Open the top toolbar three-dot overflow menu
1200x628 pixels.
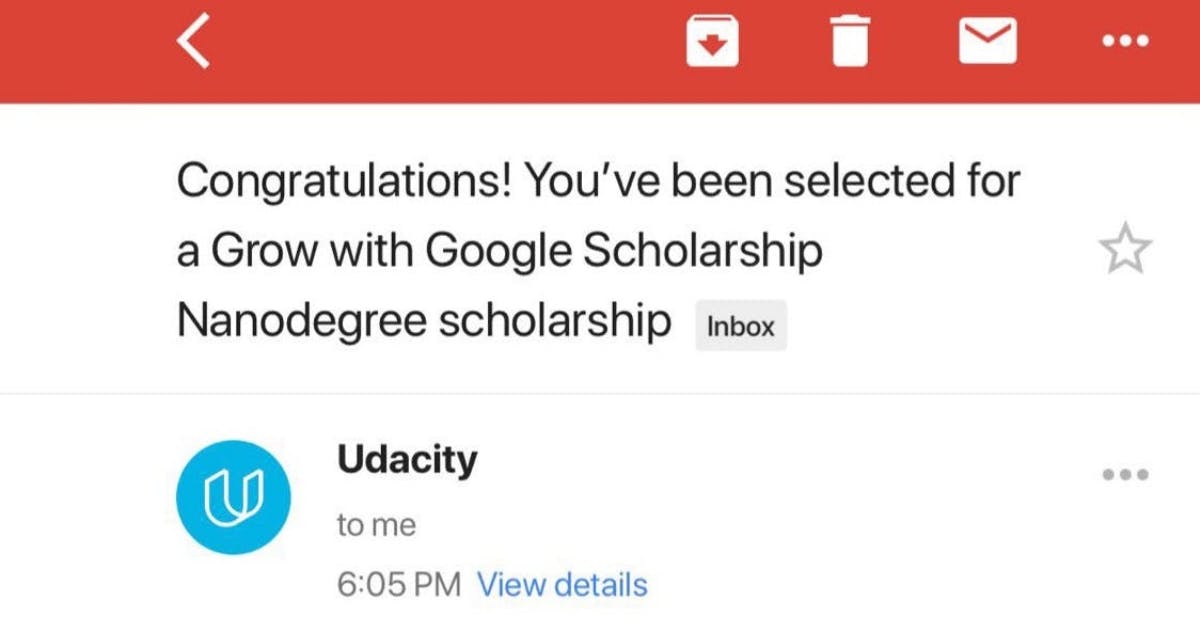[1125, 42]
